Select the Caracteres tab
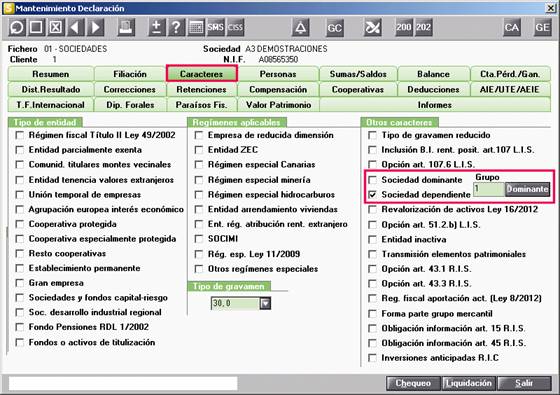The width and height of the screenshot is (560, 395). point(201,74)
